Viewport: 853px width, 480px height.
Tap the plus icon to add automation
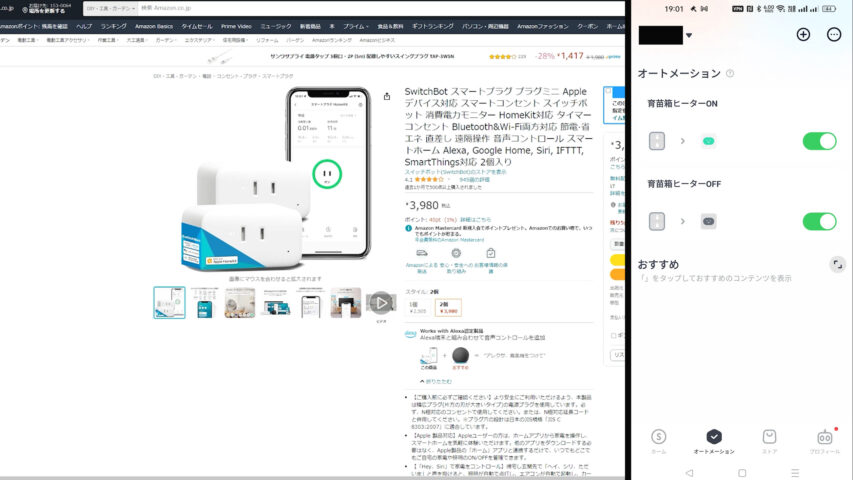coord(803,34)
